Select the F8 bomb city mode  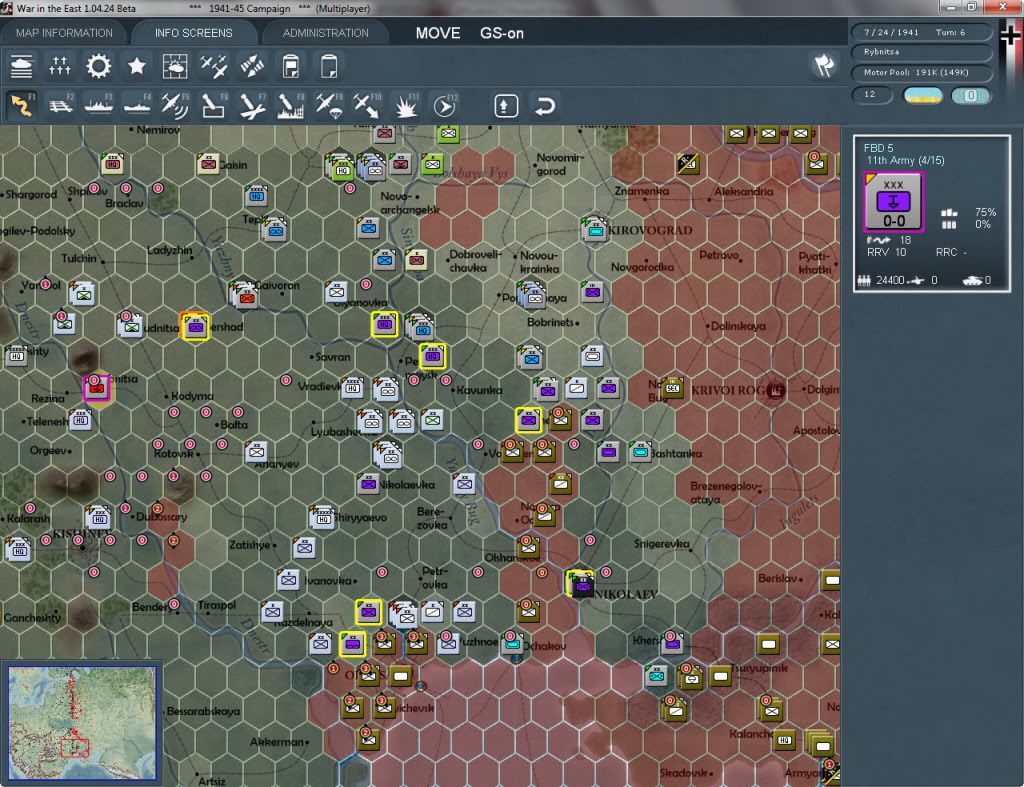291,106
